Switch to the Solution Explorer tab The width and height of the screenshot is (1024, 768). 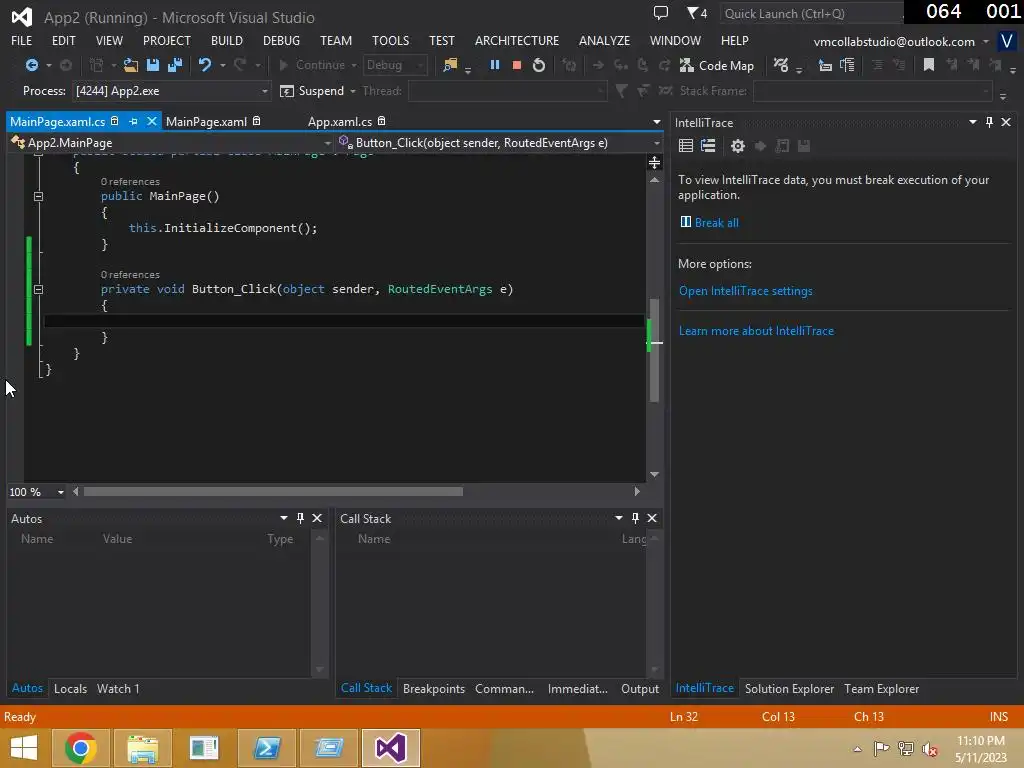[x=789, y=688]
